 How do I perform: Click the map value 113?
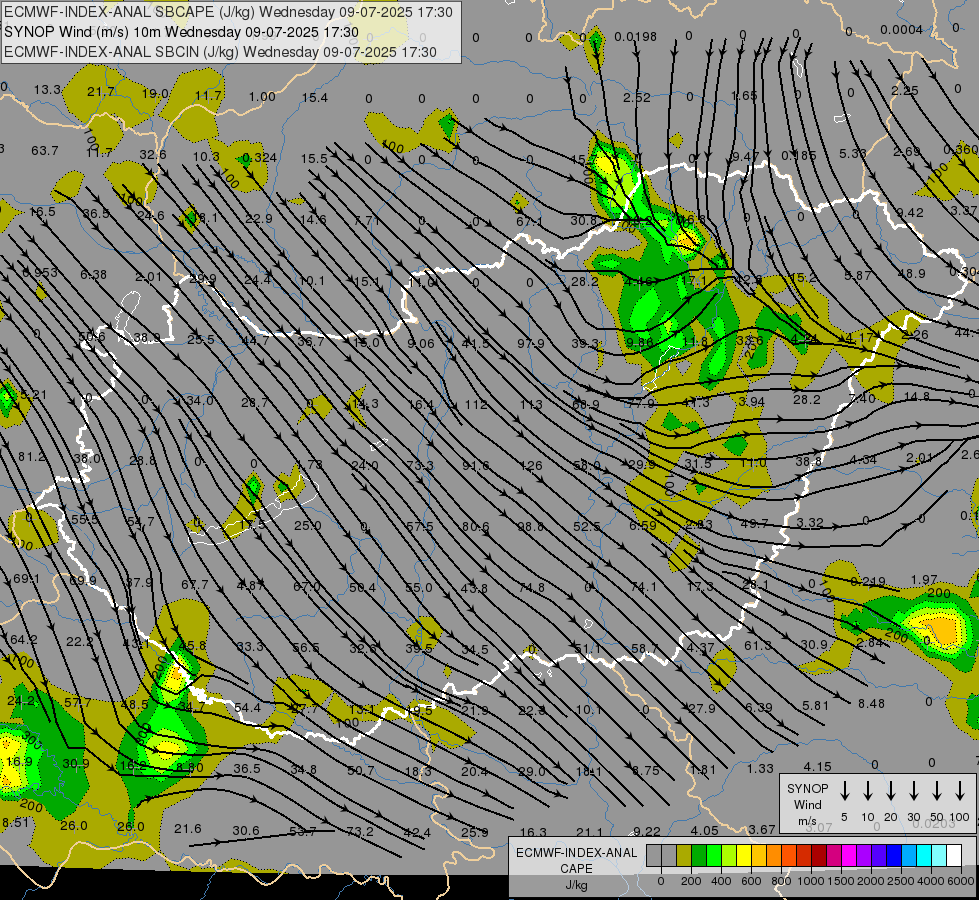point(531,405)
